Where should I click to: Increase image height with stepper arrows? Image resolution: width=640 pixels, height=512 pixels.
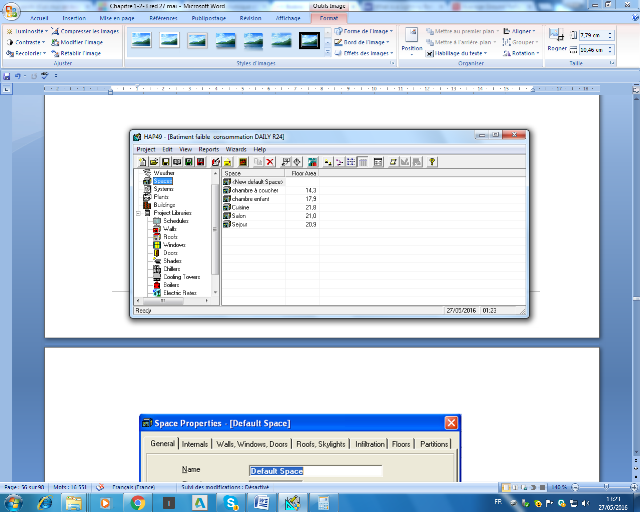[610, 33]
